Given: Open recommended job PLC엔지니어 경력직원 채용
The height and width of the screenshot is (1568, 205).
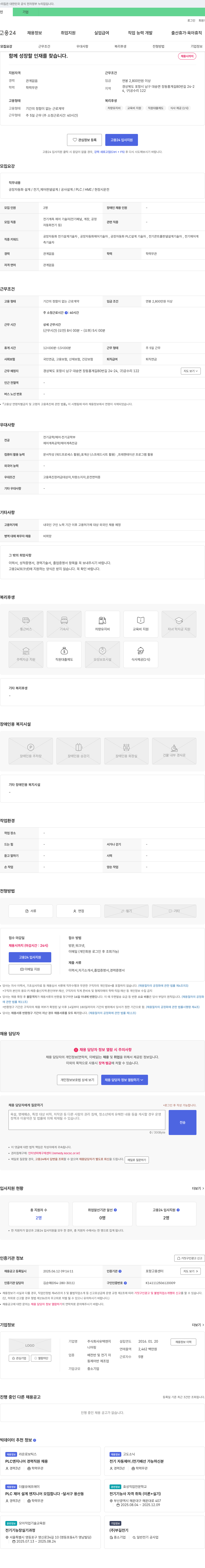Looking at the screenshot, I should click(x=27, y=1461).
